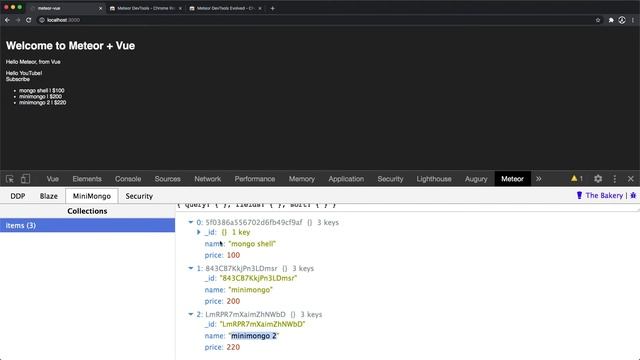The height and width of the screenshot is (360, 640).
Task: Click the _id value "843CB7KkjPn3LDmsr"
Action: click(x=258, y=278)
